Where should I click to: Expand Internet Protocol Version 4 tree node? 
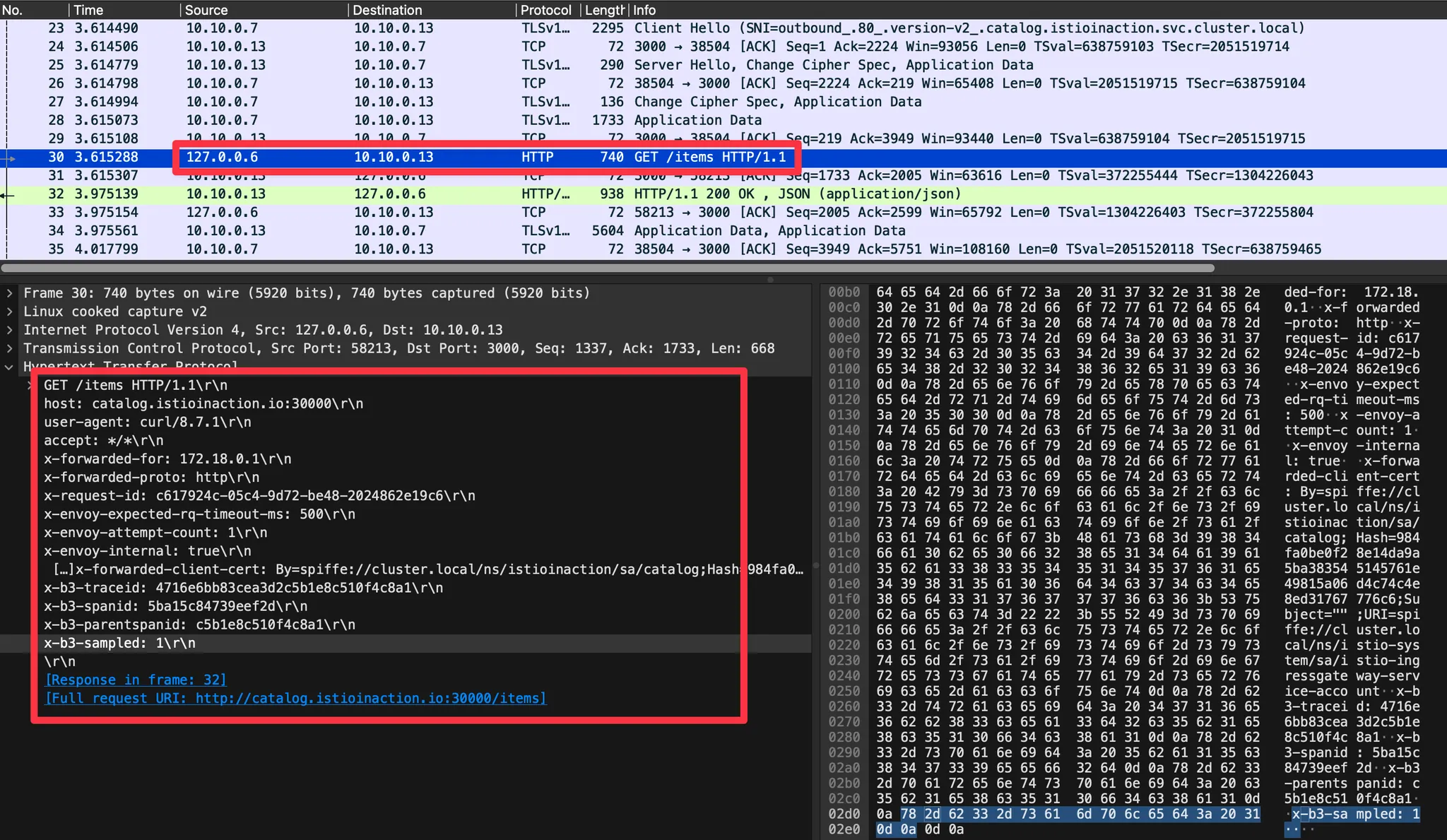[9, 330]
